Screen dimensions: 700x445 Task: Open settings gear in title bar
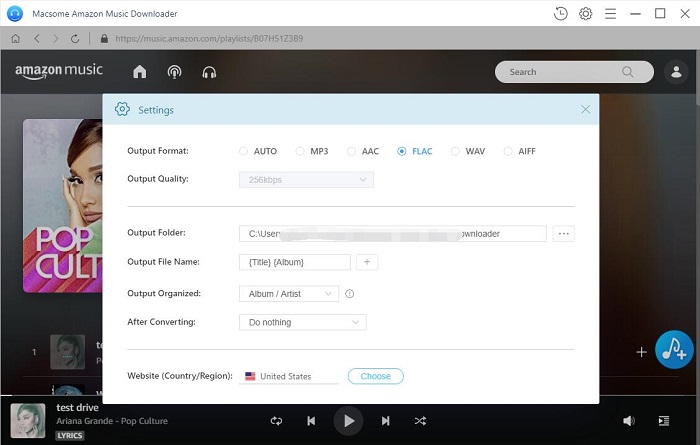tap(585, 14)
